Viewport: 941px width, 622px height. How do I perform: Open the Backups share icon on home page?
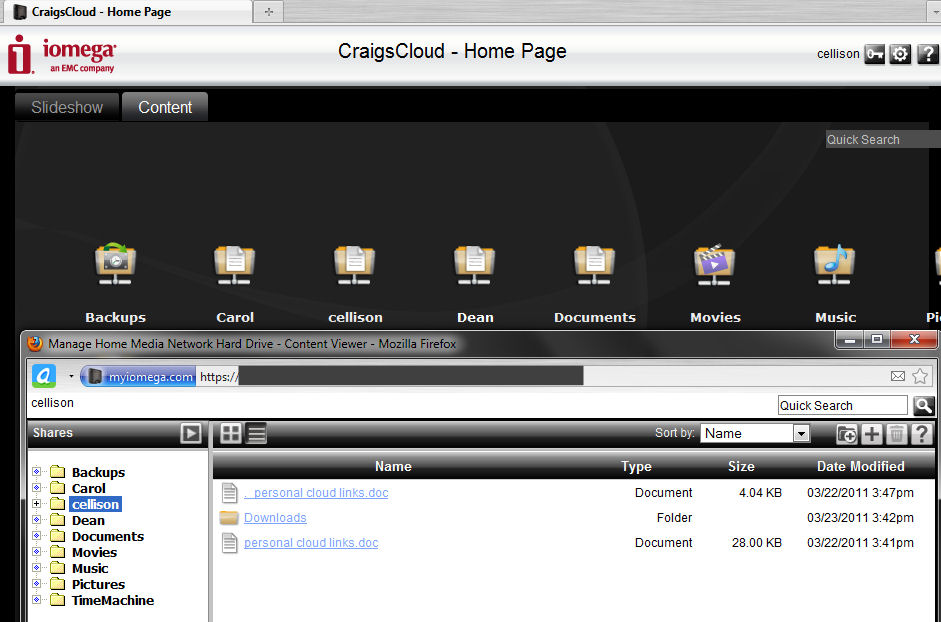(115, 264)
